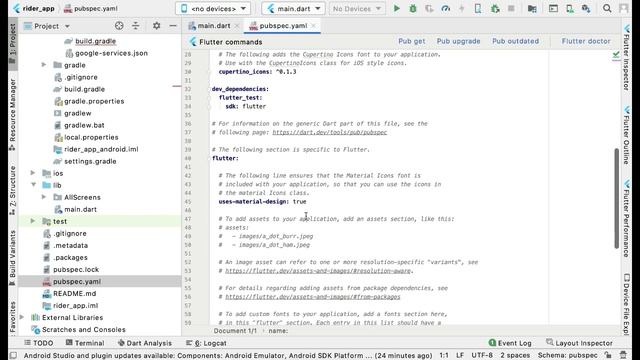The width and height of the screenshot is (640, 360).
Task: Open the No Devices dropdown
Action: pos(357,9)
